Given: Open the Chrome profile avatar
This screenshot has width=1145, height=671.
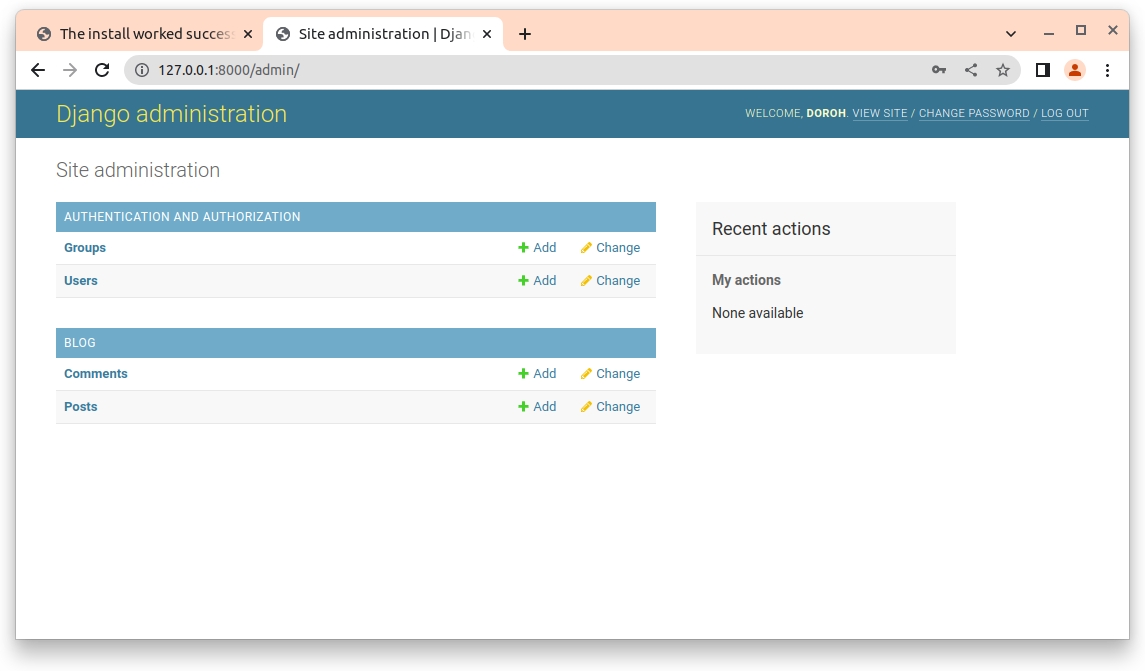Looking at the screenshot, I should pos(1075,70).
